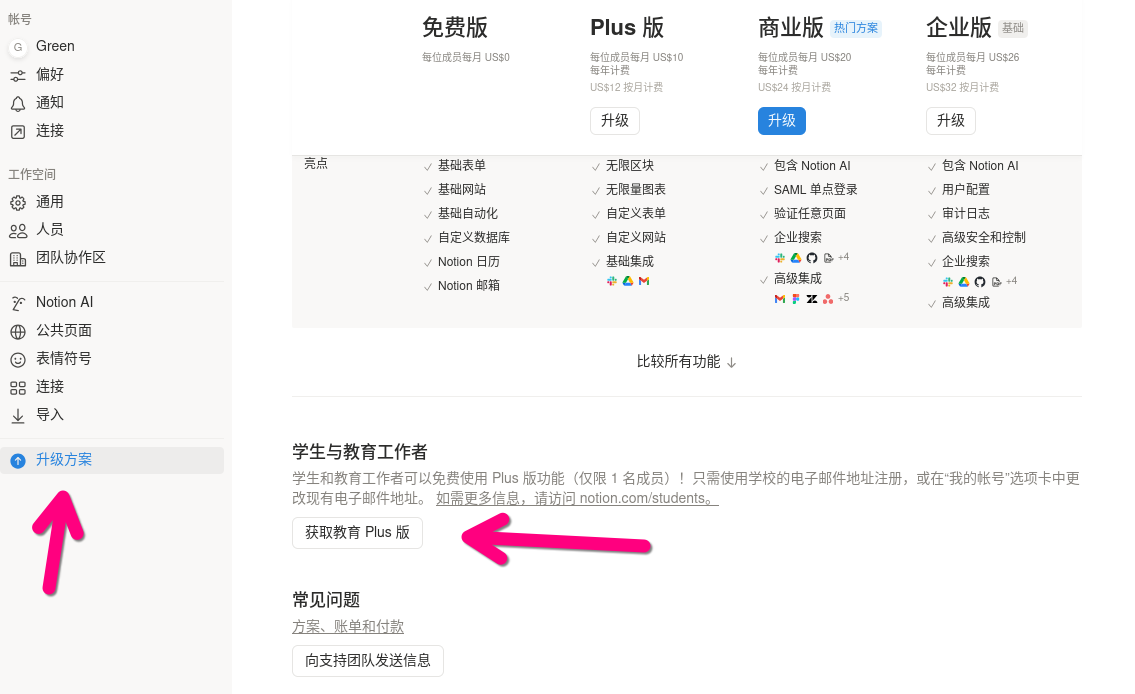Click the 获取教育 Plus 版 button
The image size is (1135, 694).
click(x=357, y=533)
